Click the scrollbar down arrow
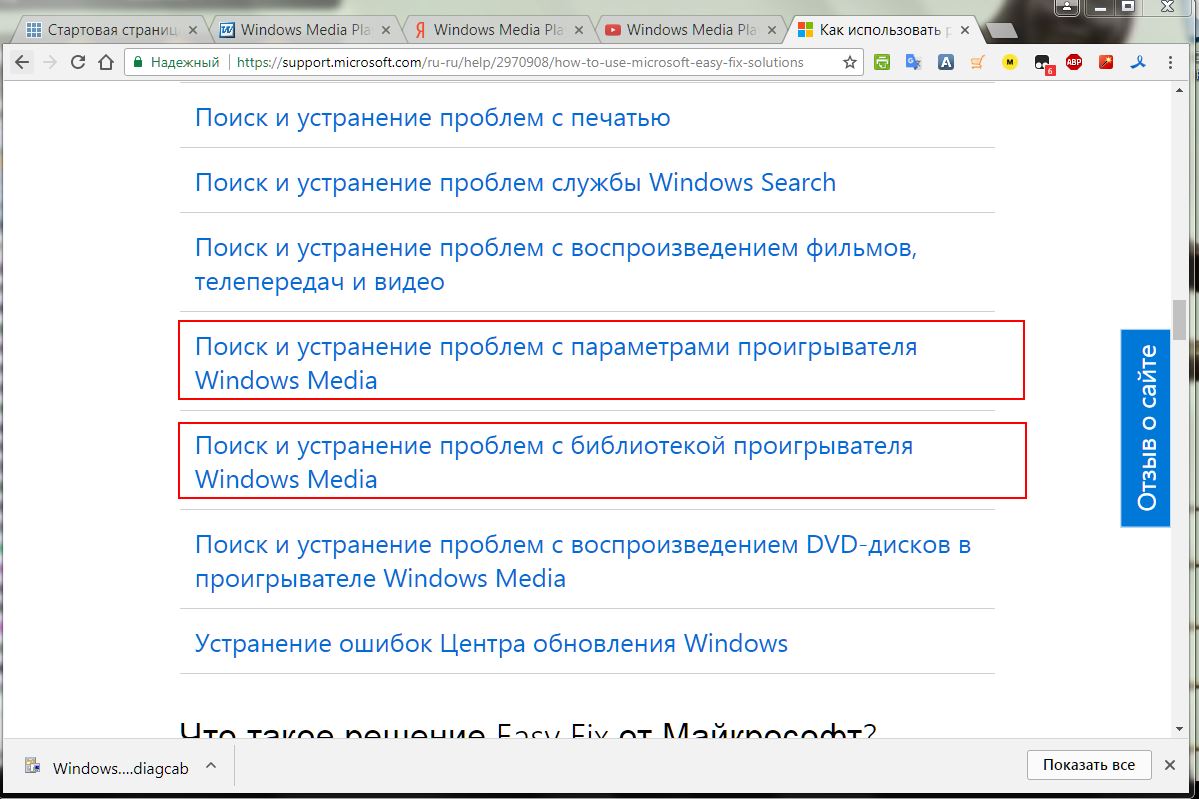 click(x=1179, y=729)
